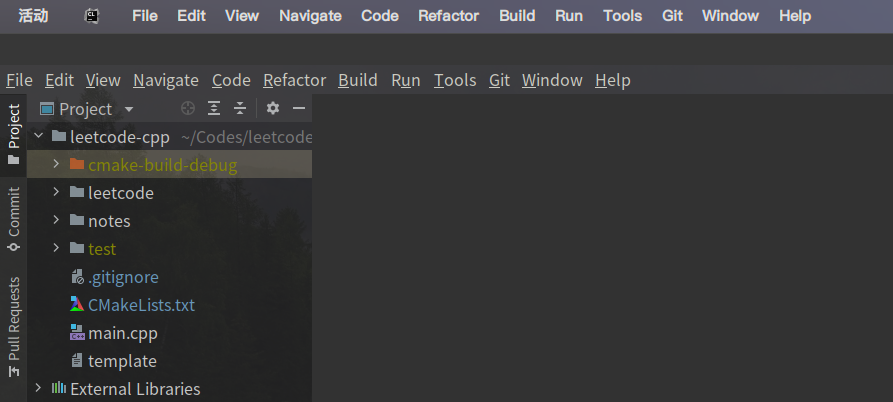Click the locate/select opened file crosshair icon
The width and height of the screenshot is (893, 402).
coord(187,108)
